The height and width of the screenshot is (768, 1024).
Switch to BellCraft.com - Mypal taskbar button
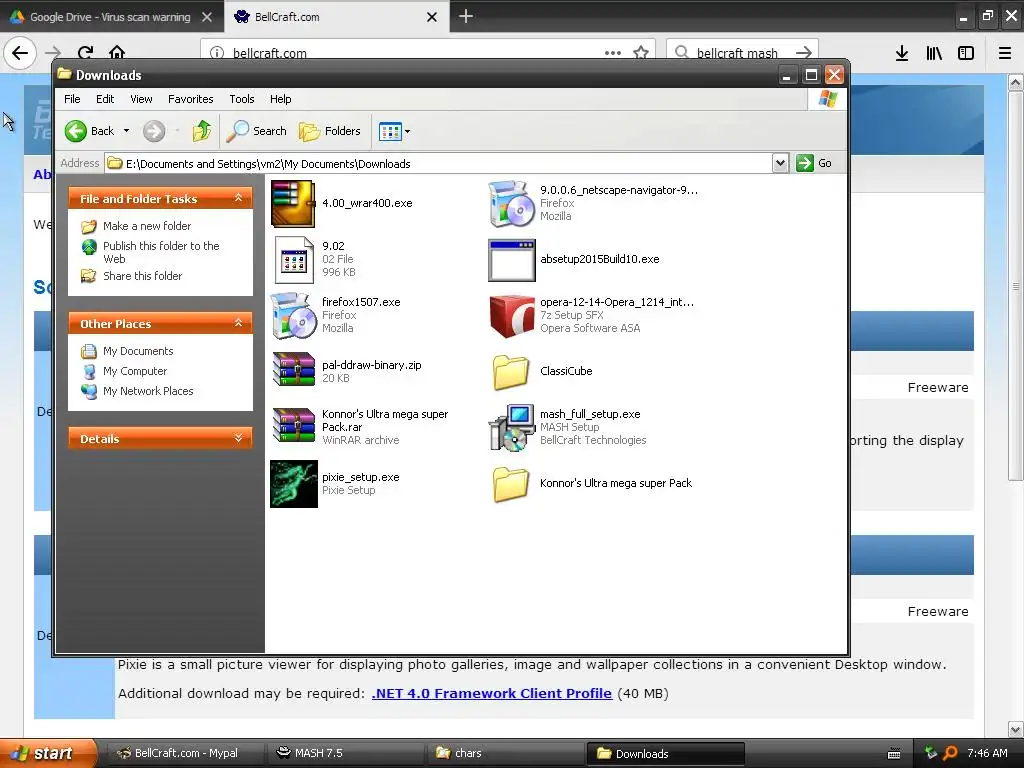pyautogui.click(x=185, y=754)
